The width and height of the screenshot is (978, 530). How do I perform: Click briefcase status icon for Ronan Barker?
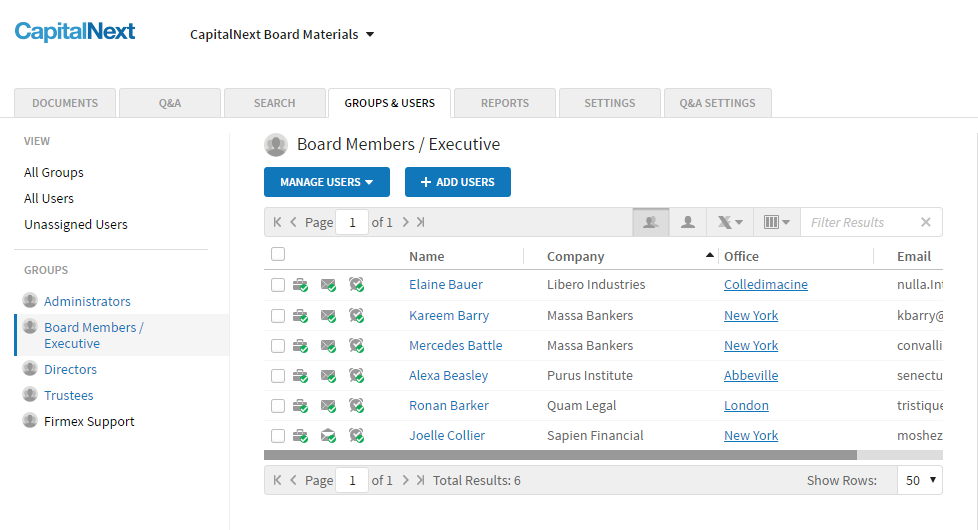[x=300, y=406]
